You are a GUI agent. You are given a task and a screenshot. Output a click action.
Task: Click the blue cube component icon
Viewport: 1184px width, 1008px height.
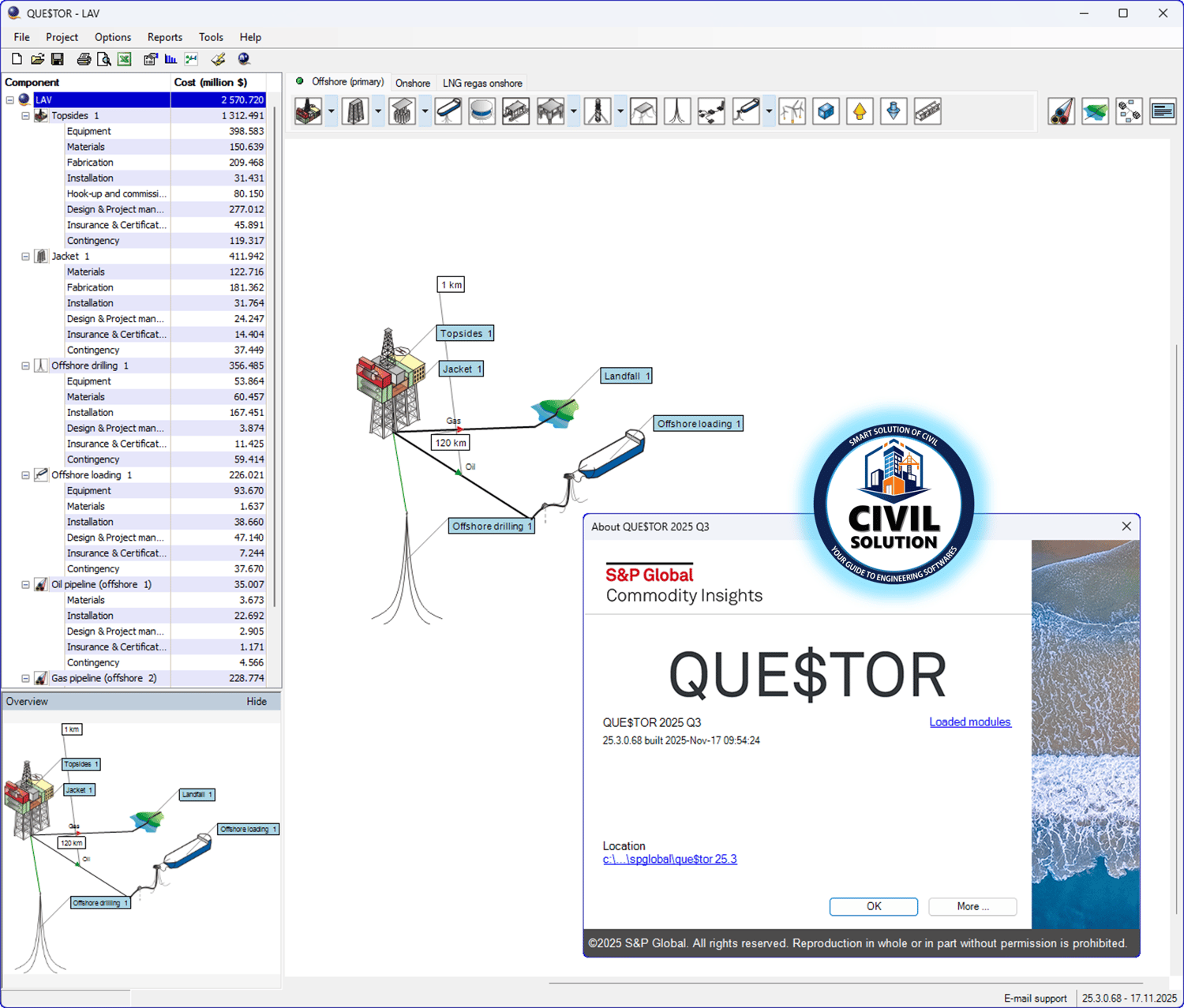[x=826, y=111]
